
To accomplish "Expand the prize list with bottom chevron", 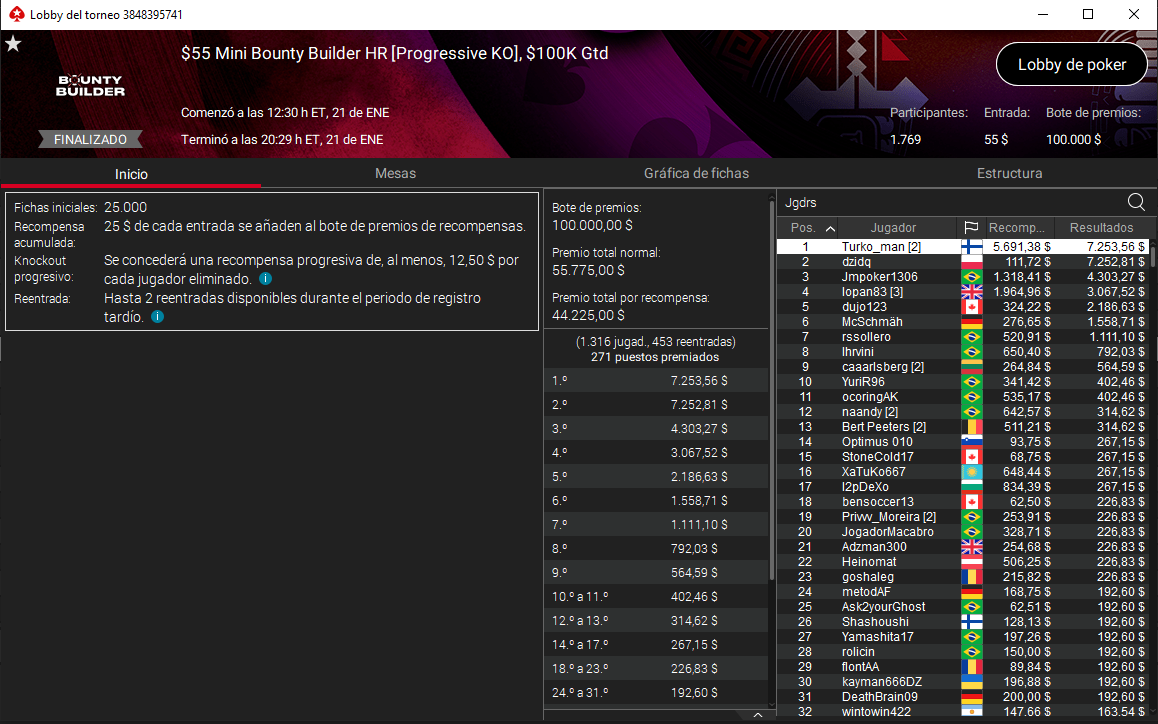I will [x=758, y=714].
